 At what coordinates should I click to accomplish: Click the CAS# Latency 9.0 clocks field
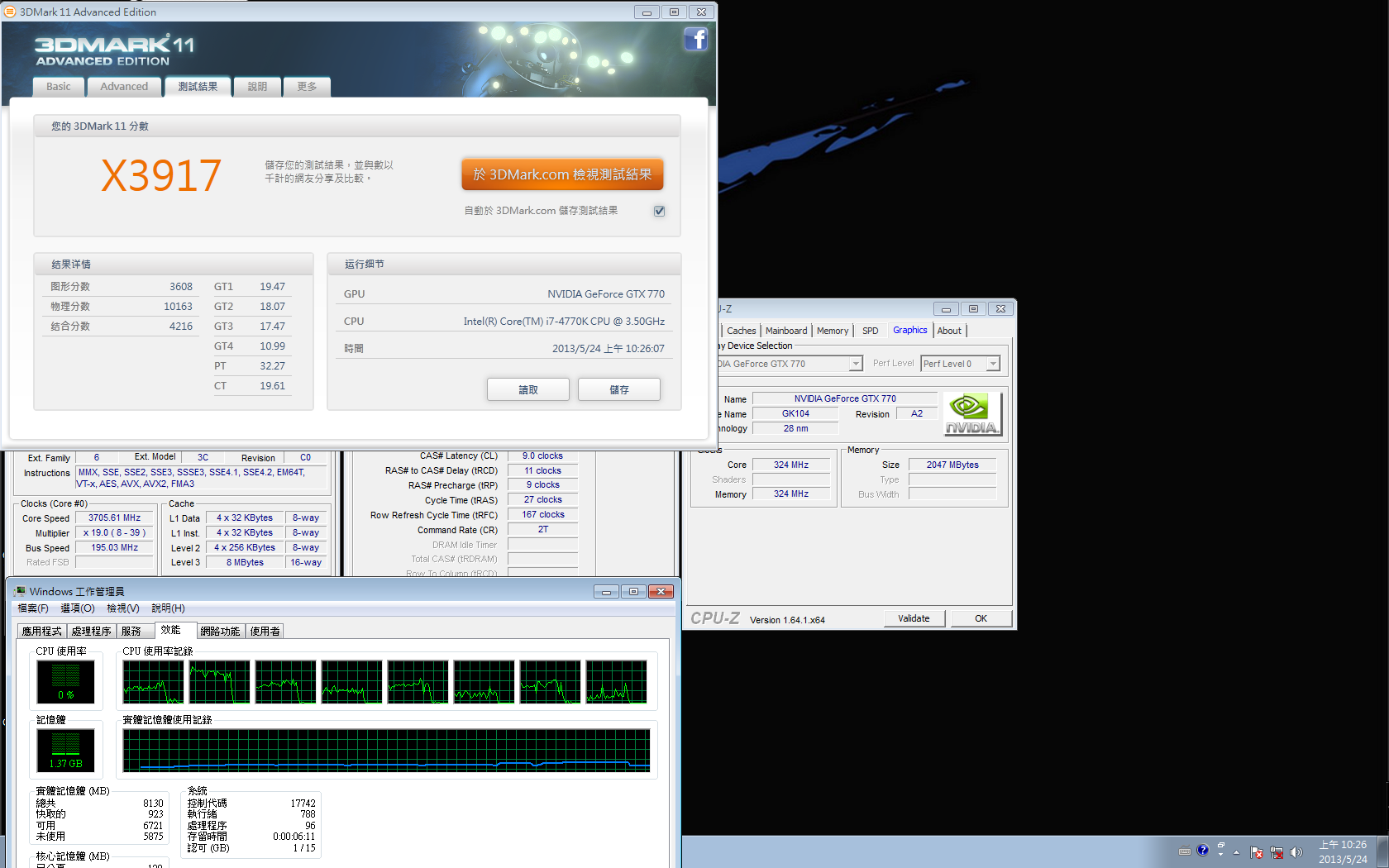click(x=542, y=455)
